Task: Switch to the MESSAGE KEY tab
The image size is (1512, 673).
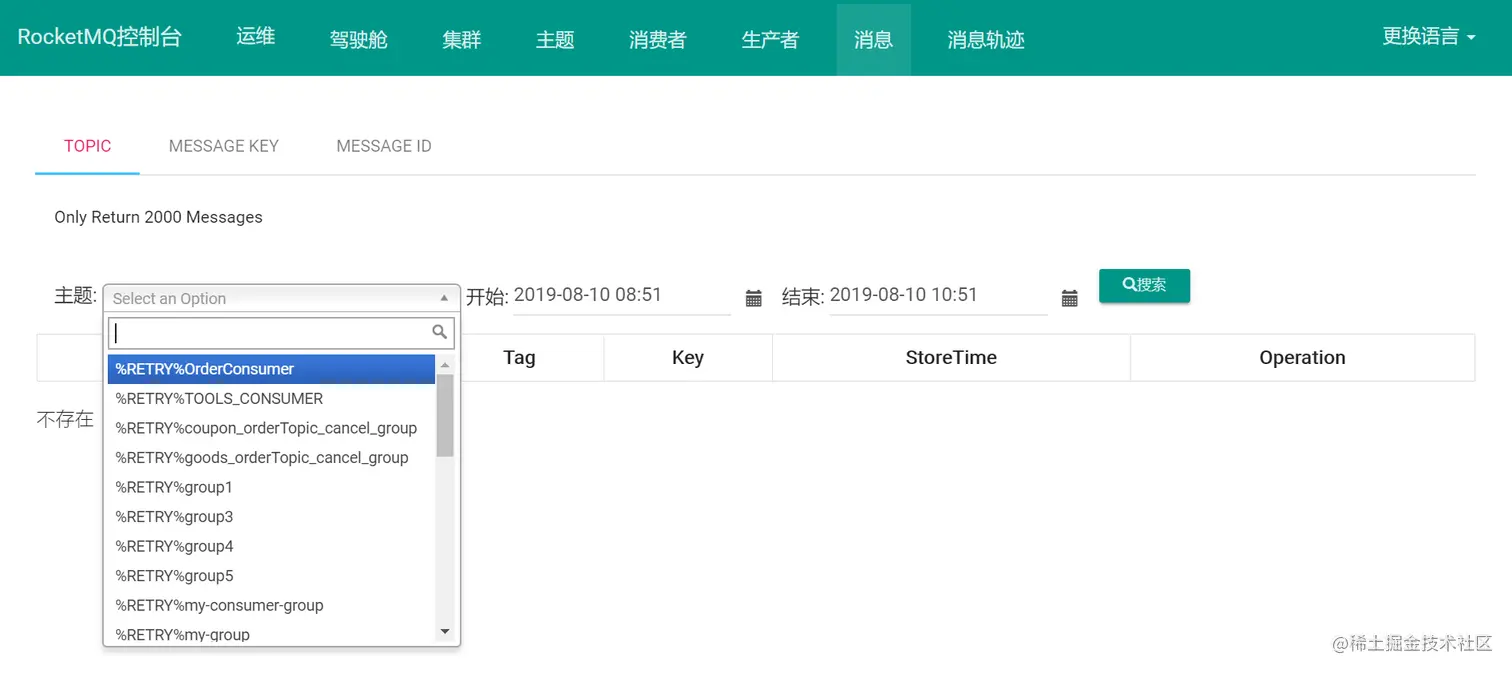Action: point(223,146)
